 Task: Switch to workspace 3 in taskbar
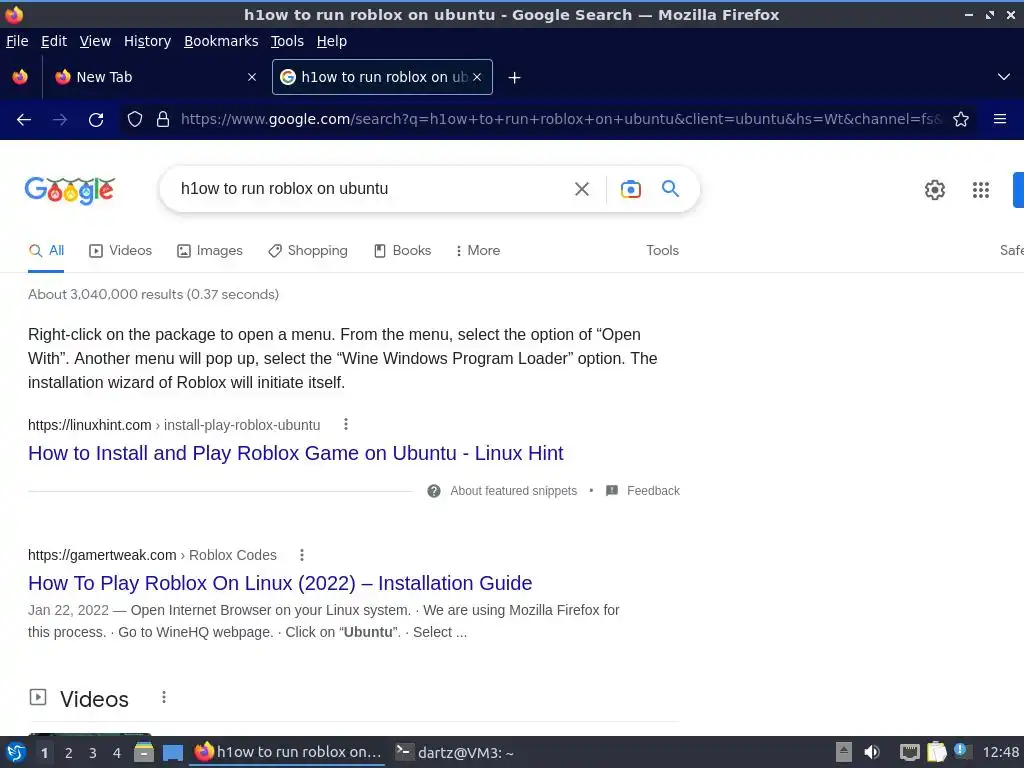pos(93,753)
